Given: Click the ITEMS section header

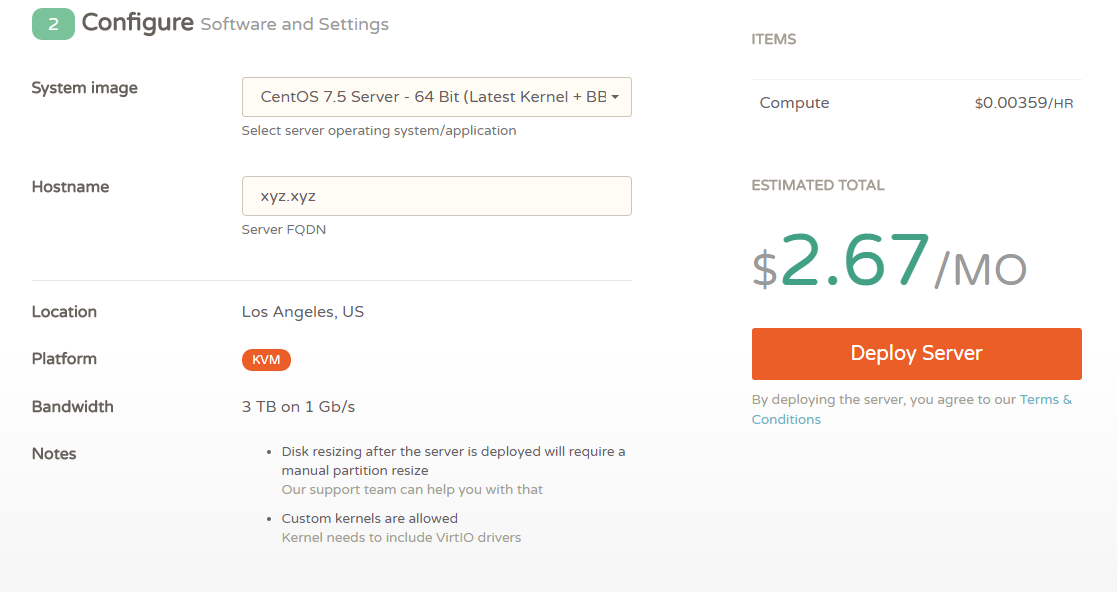Looking at the screenshot, I should 774,39.
